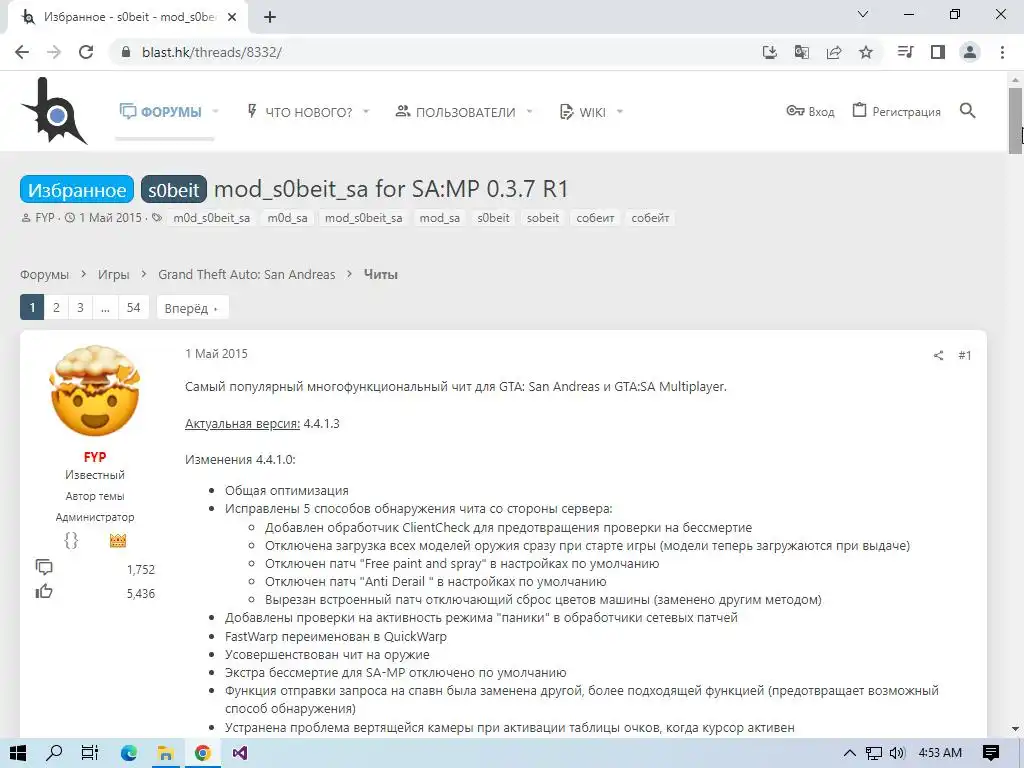Open media control icon in toolbar

(906, 52)
